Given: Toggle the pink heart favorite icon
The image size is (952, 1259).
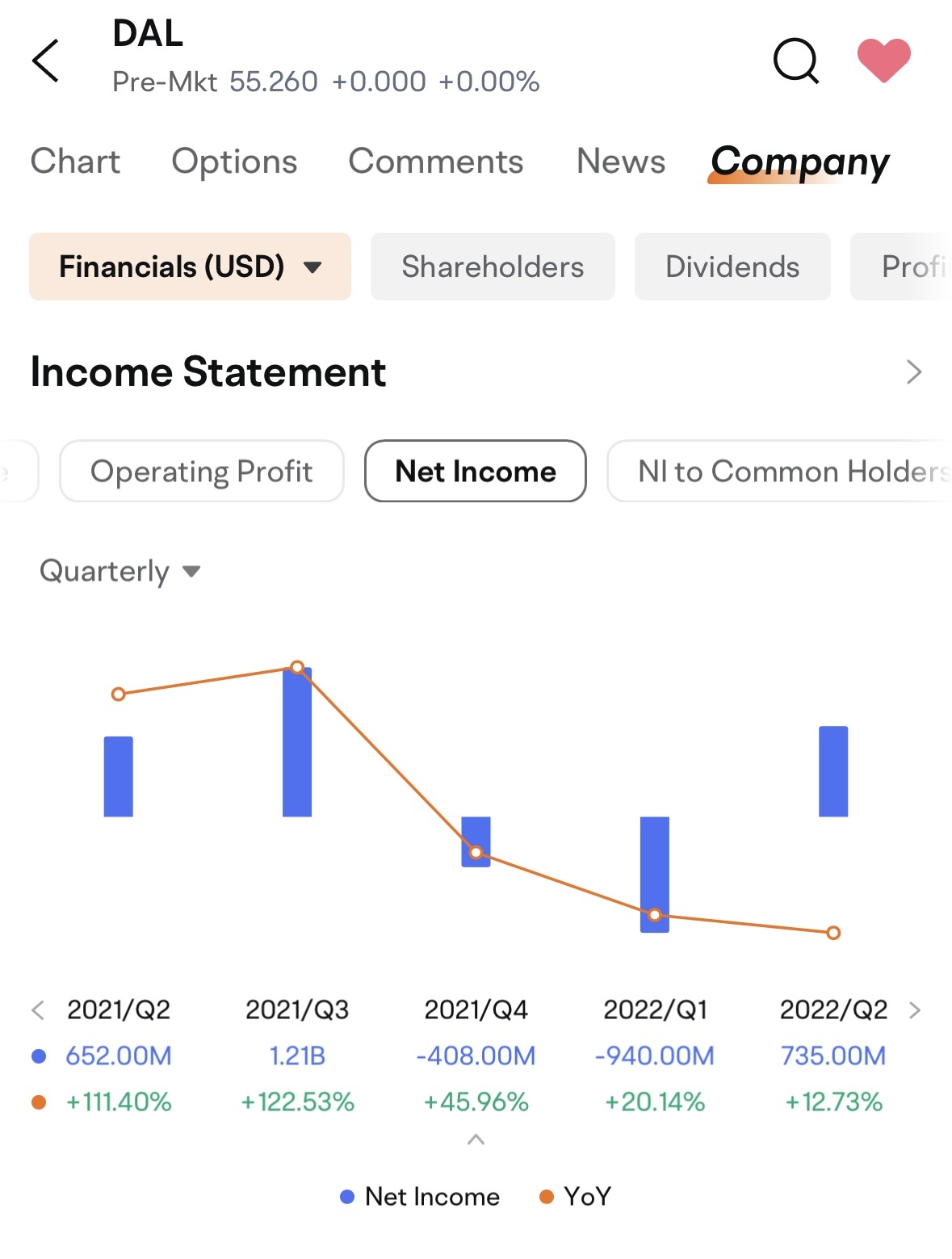Looking at the screenshot, I should point(883,61).
